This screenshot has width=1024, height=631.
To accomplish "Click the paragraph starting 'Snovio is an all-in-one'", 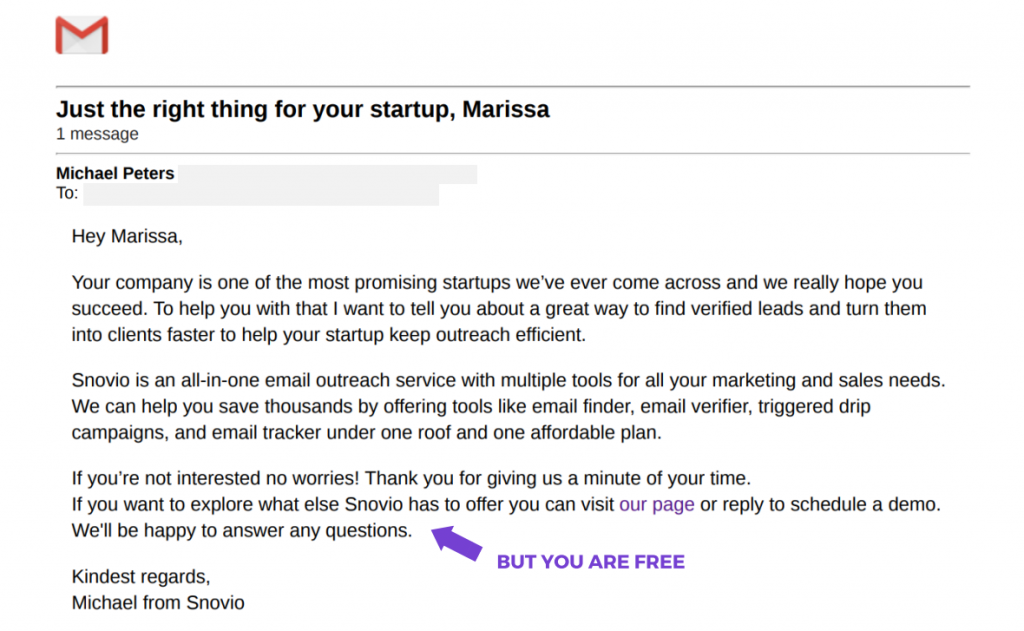I will tap(509, 406).
